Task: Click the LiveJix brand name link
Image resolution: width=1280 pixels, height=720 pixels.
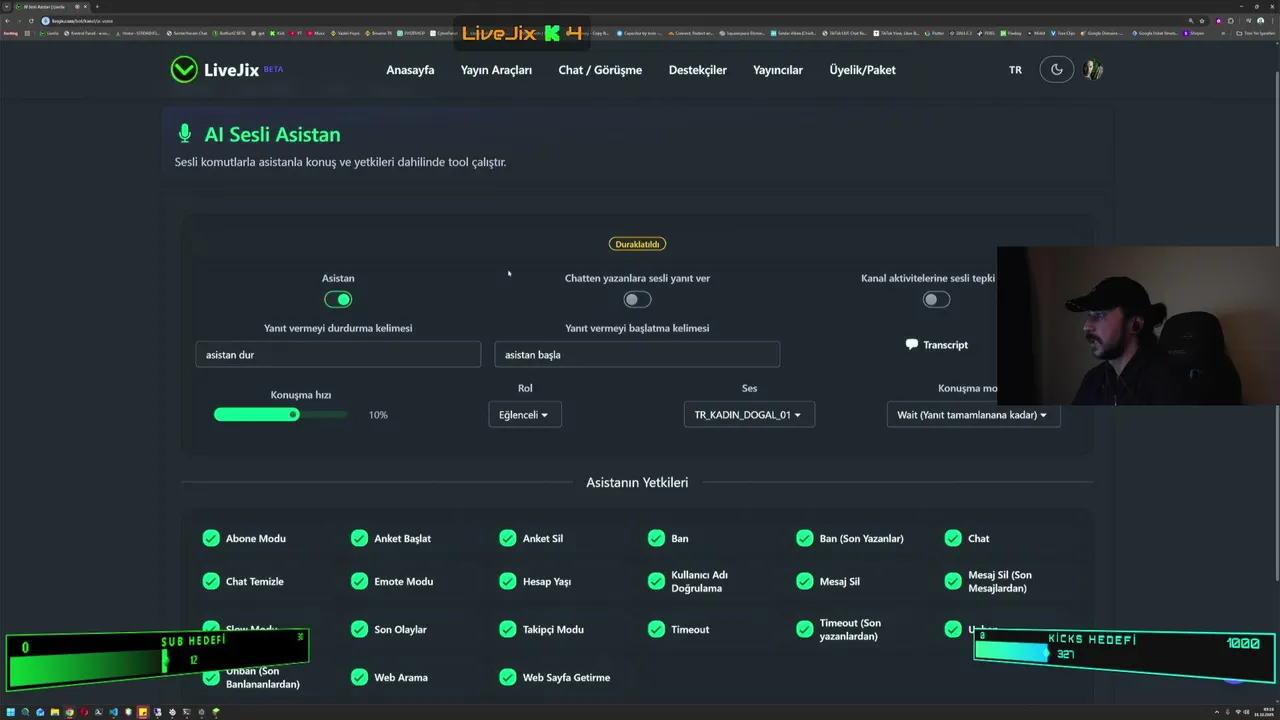Action: tap(231, 70)
